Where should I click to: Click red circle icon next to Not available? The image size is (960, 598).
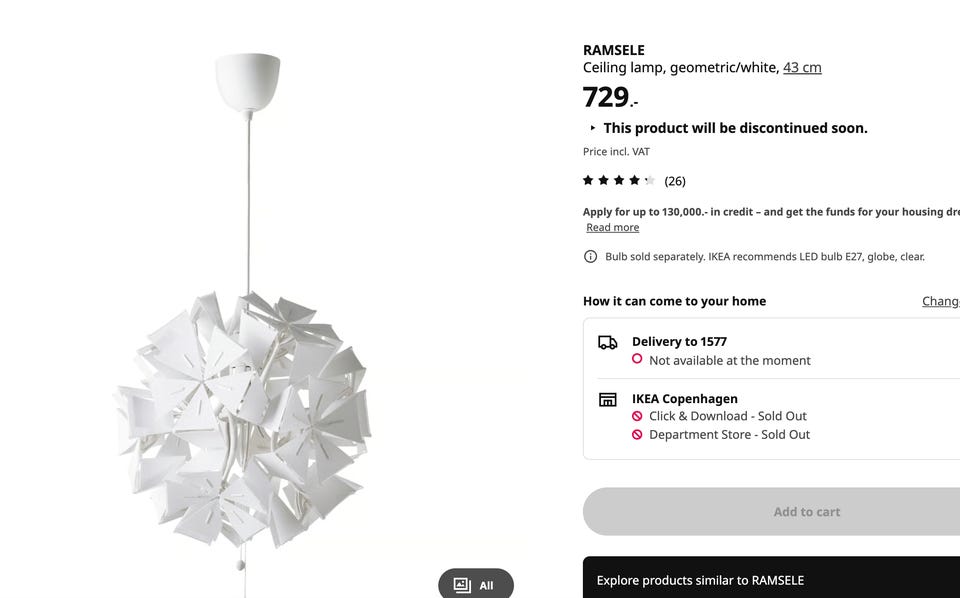click(x=637, y=359)
